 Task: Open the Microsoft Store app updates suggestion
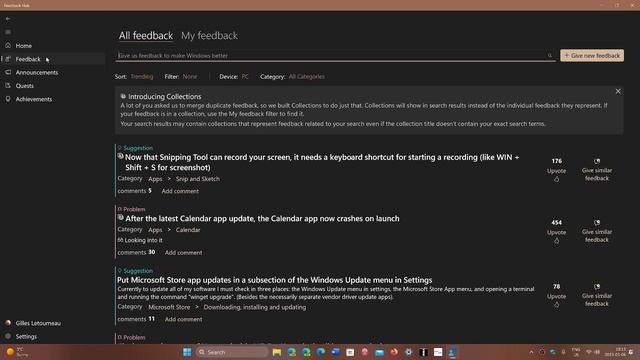(x=274, y=280)
